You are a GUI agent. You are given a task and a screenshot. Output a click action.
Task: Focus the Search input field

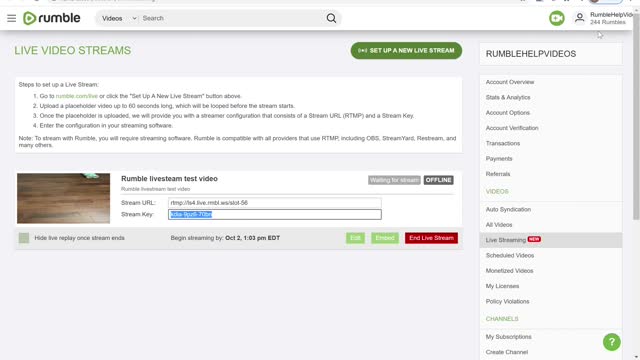pos(233,18)
